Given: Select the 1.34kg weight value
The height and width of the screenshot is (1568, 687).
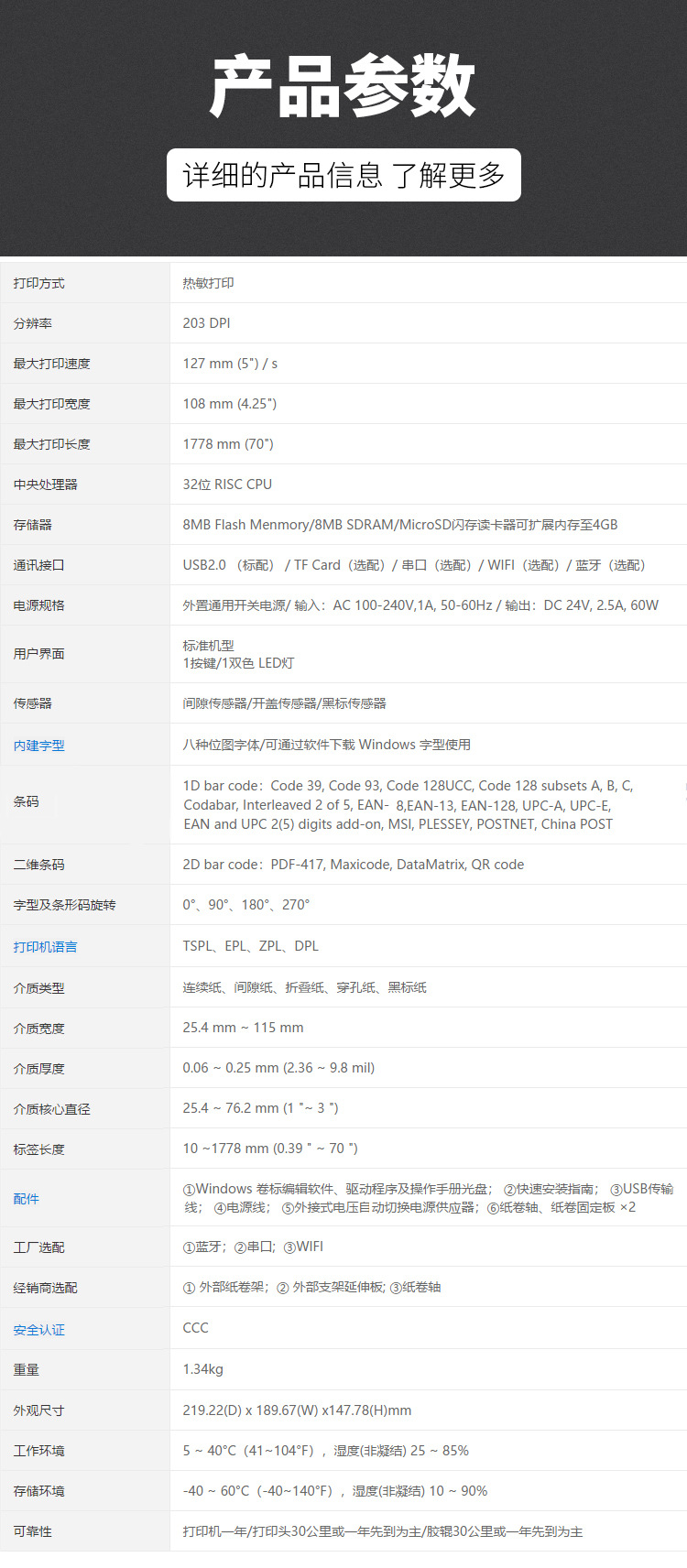Looking at the screenshot, I should tap(202, 1369).
